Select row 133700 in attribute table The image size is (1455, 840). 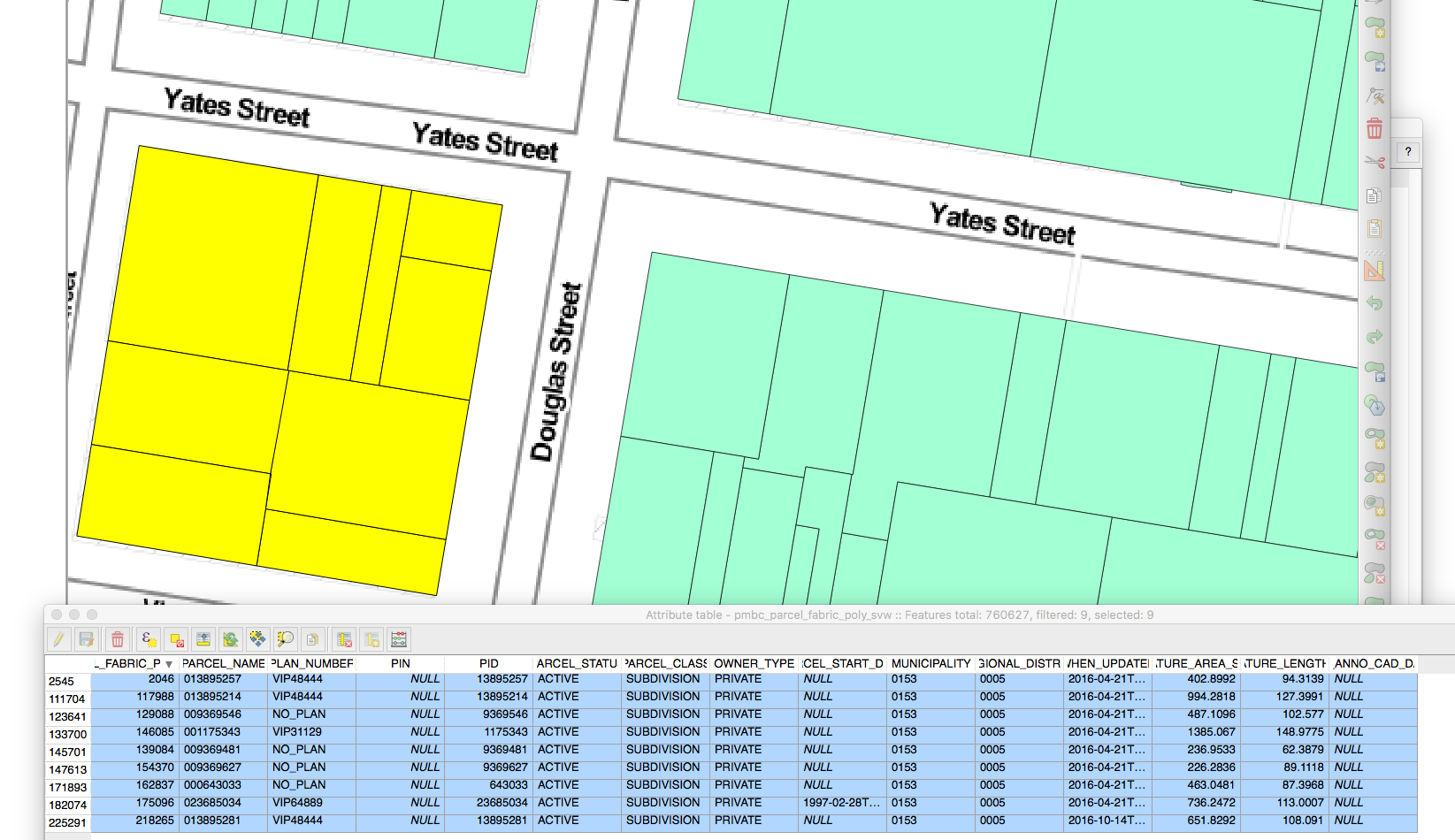point(67,734)
